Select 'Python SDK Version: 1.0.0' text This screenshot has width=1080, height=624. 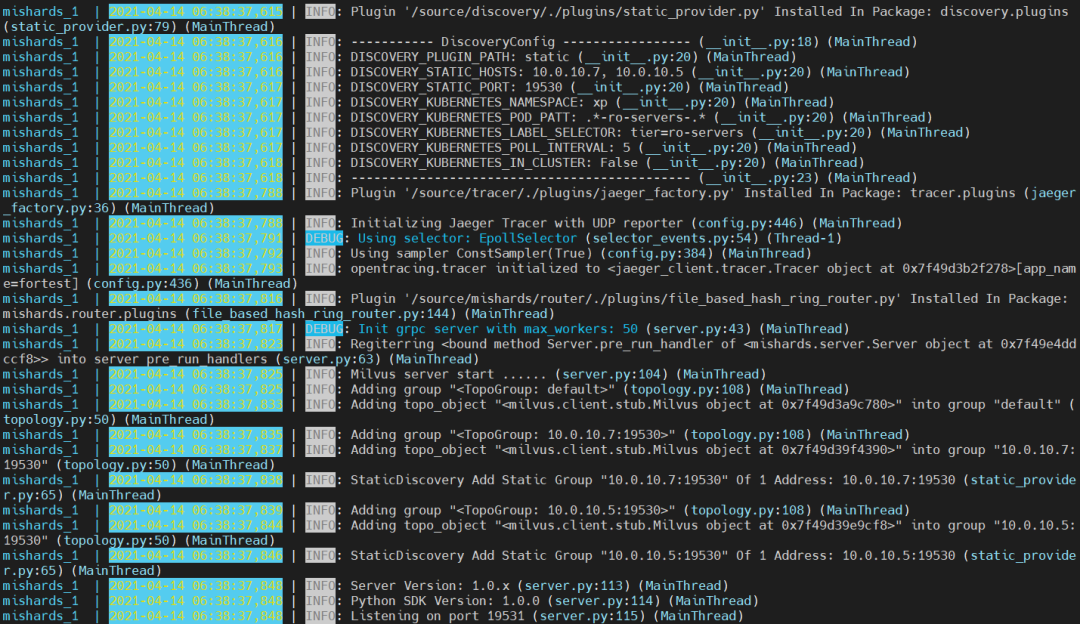(x=445, y=603)
